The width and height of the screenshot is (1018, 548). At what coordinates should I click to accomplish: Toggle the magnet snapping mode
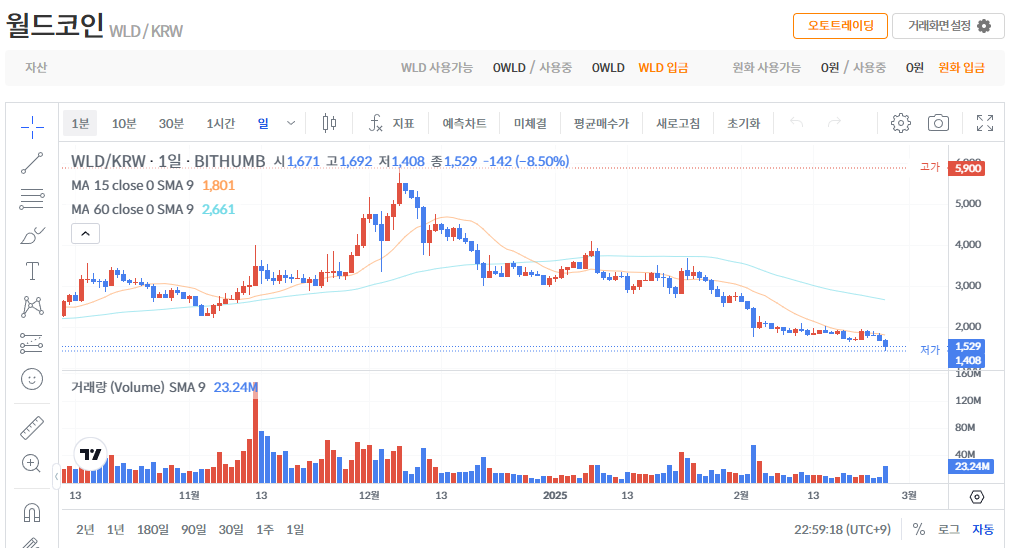(x=32, y=512)
